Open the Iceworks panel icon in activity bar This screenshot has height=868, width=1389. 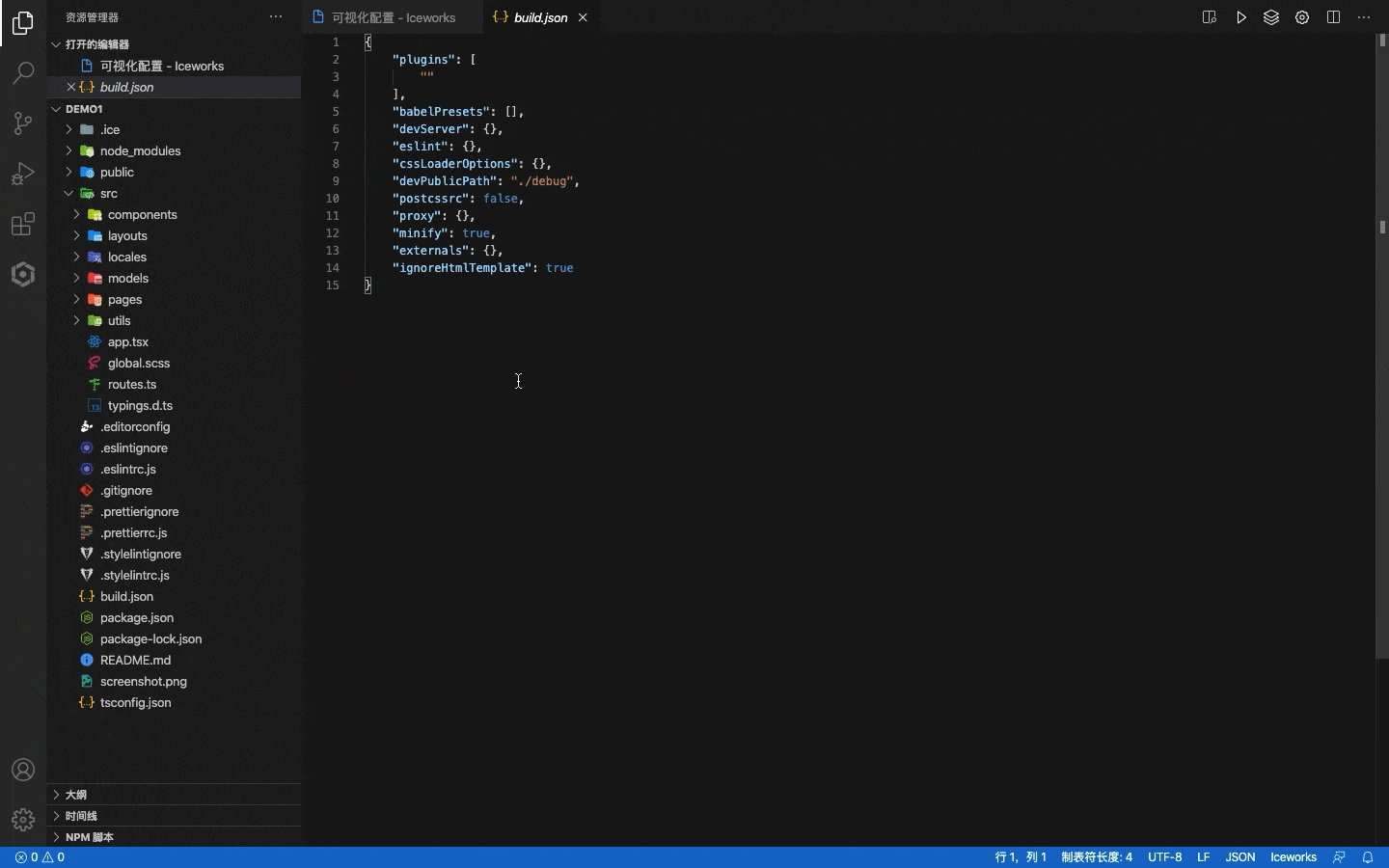click(x=22, y=275)
